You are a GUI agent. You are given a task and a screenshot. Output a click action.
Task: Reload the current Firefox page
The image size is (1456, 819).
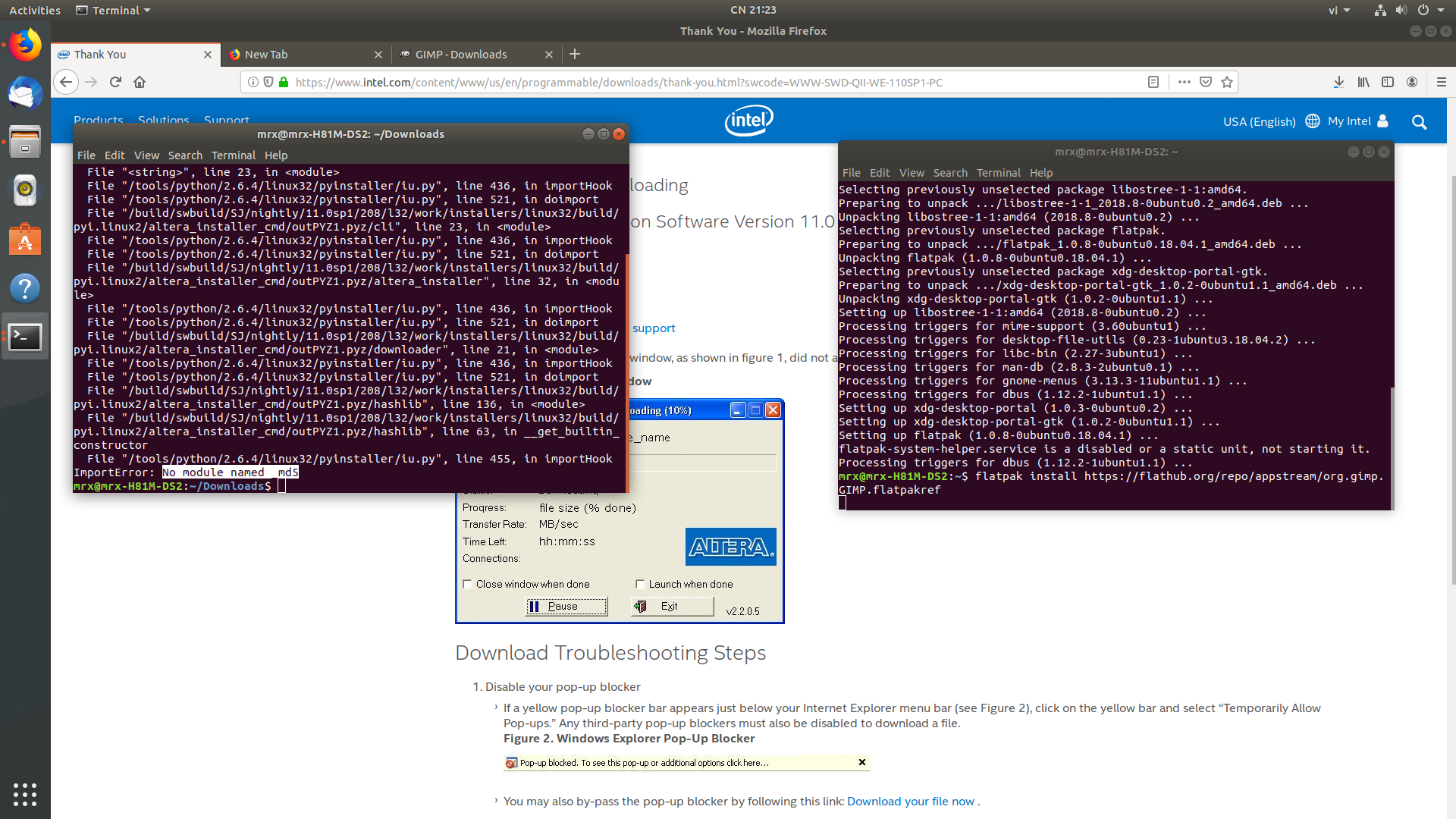115,82
